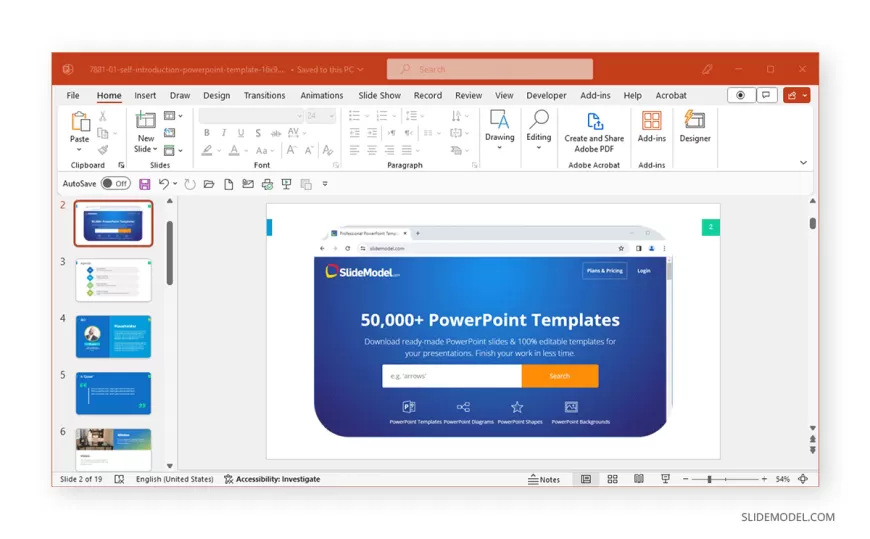Open the Animations tab
This screenshot has width=870, height=539.
(x=322, y=95)
